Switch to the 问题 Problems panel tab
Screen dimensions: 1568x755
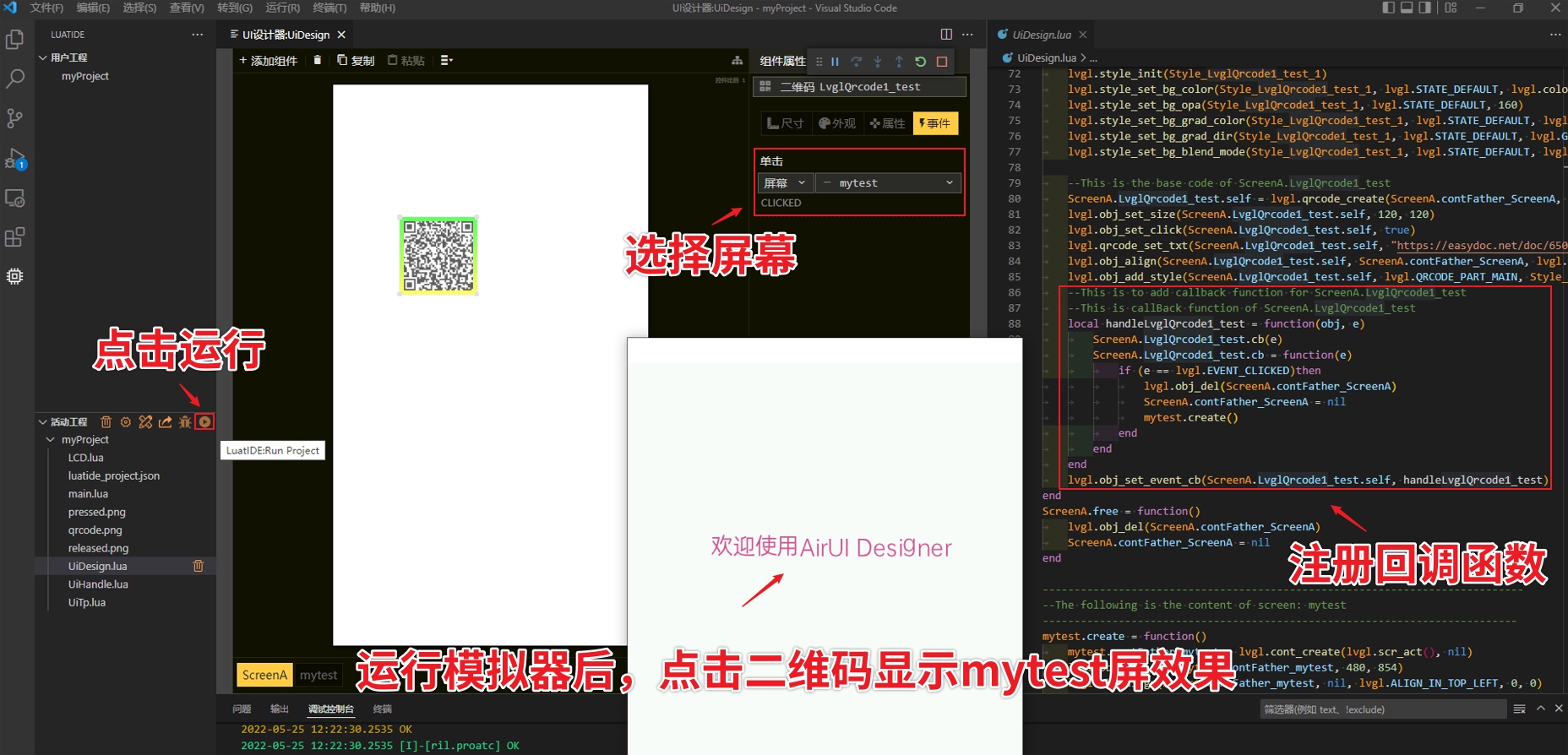point(242,709)
